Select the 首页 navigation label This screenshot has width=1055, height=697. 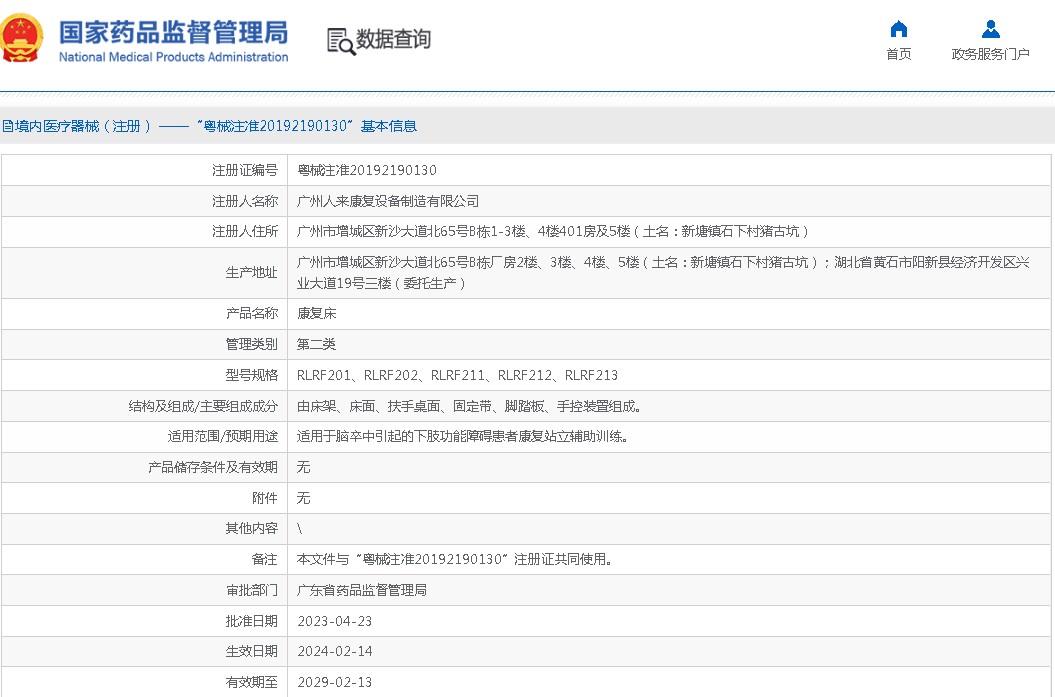point(899,54)
